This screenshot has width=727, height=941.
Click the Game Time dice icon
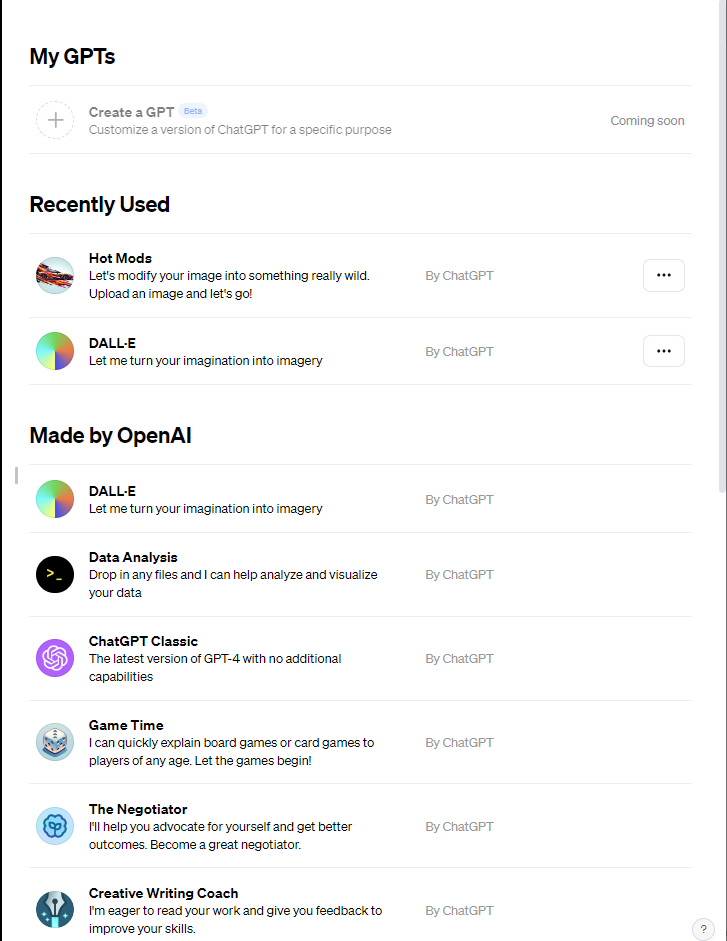[x=55, y=742]
